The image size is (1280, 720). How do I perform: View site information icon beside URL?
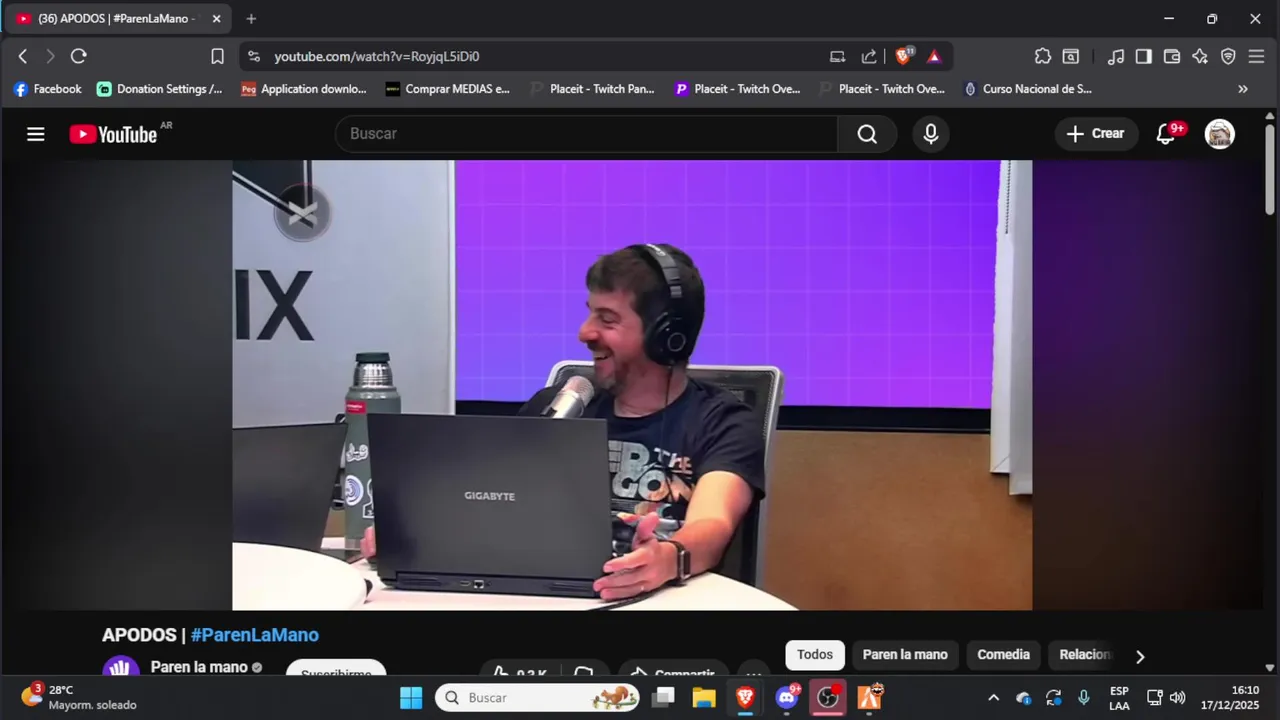pyautogui.click(x=254, y=57)
